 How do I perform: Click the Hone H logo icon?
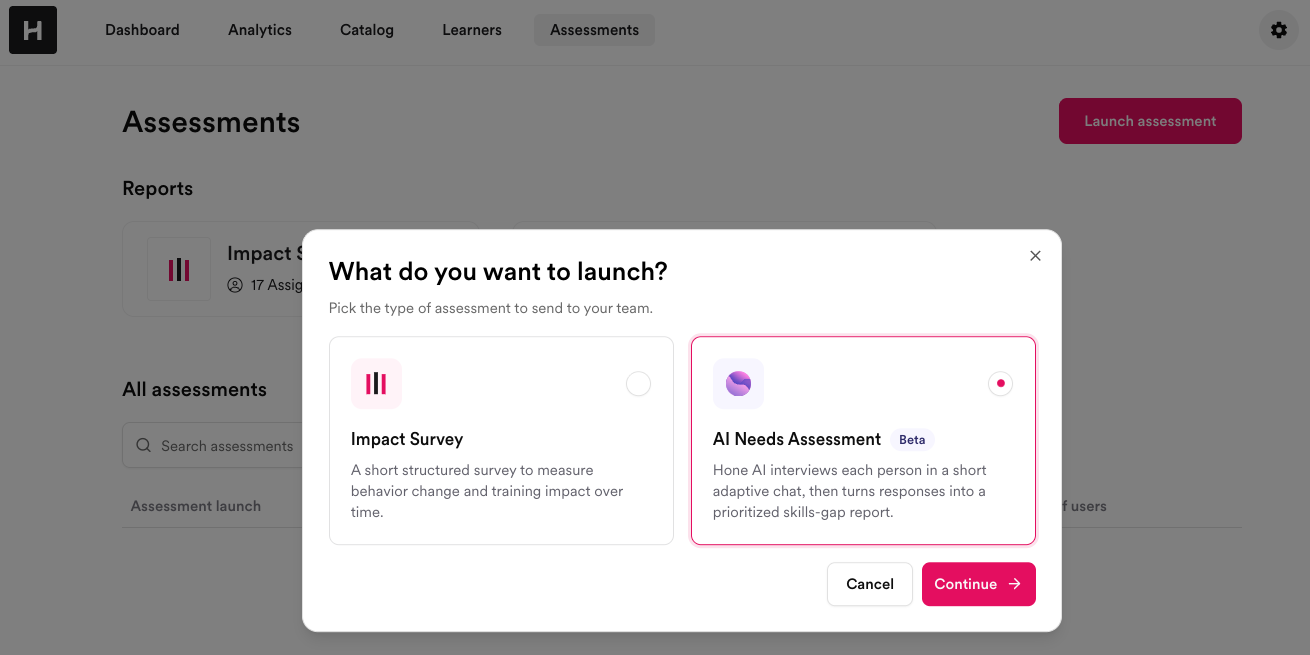coord(33,30)
